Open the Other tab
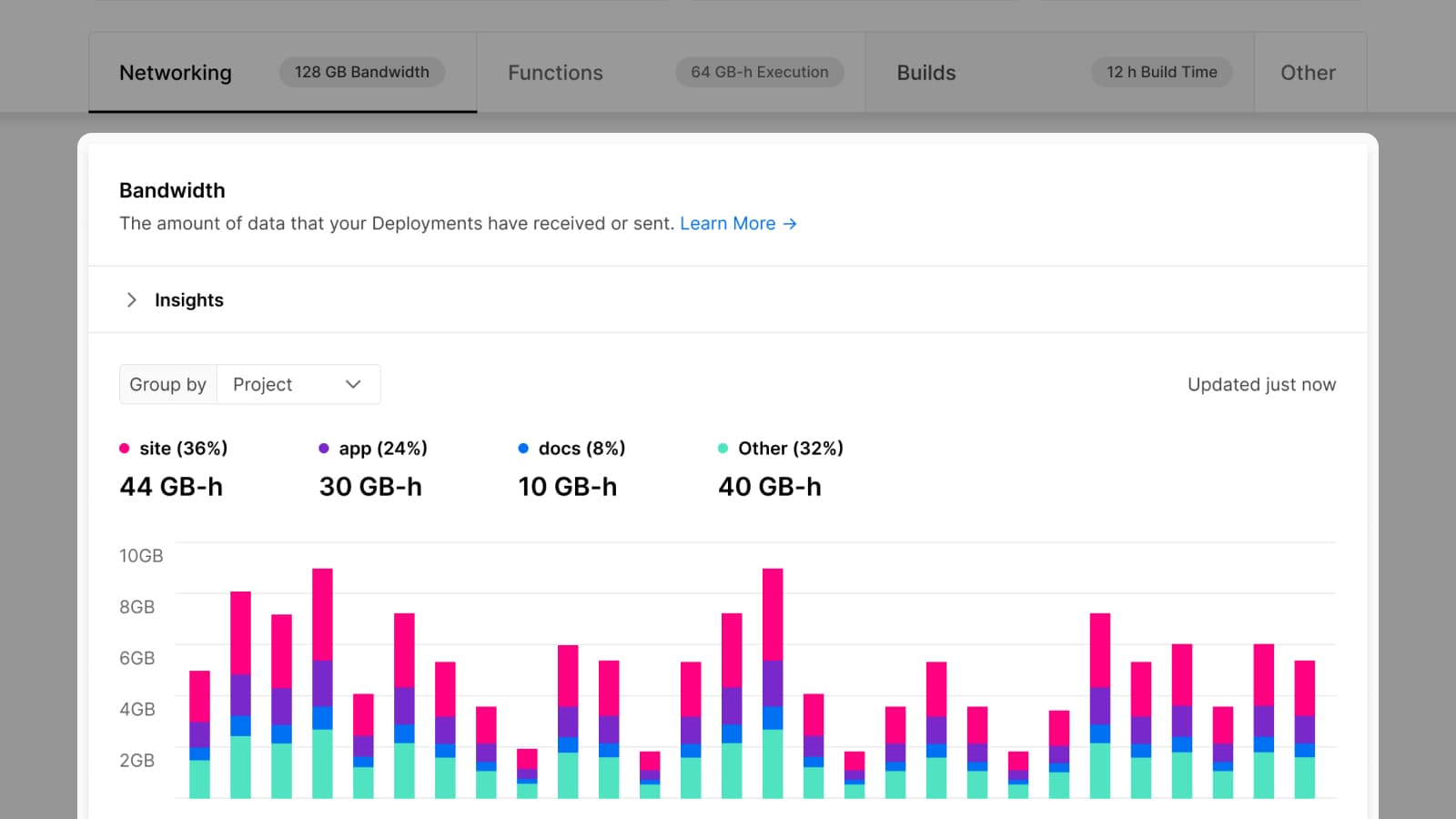This screenshot has height=819, width=1456. pos(1308,73)
